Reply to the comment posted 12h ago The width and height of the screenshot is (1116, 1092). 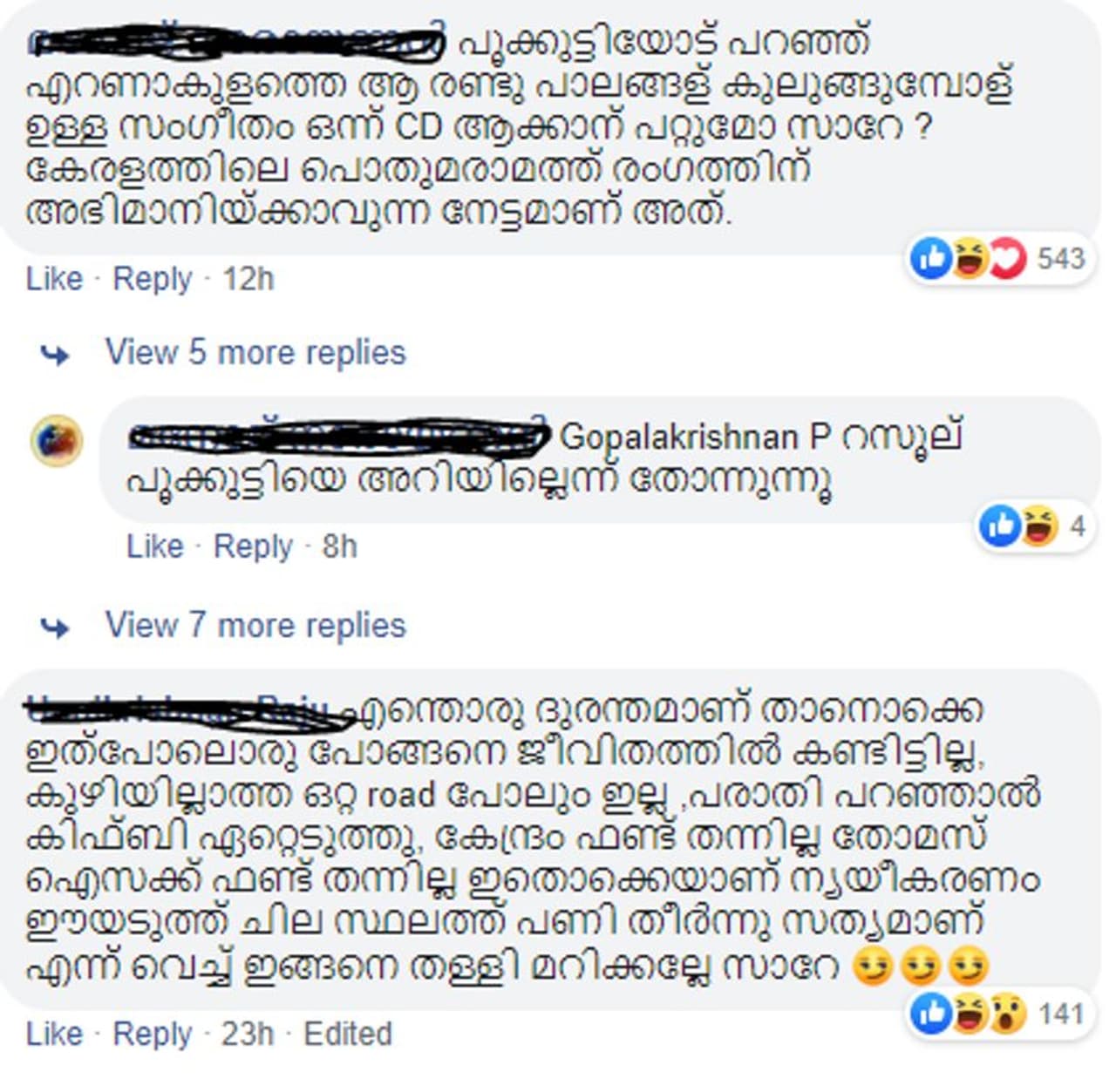point(153,279)
